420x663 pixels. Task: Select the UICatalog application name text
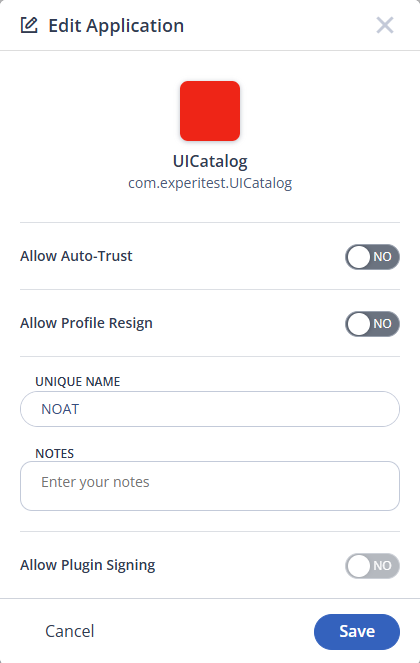[210, 161]
